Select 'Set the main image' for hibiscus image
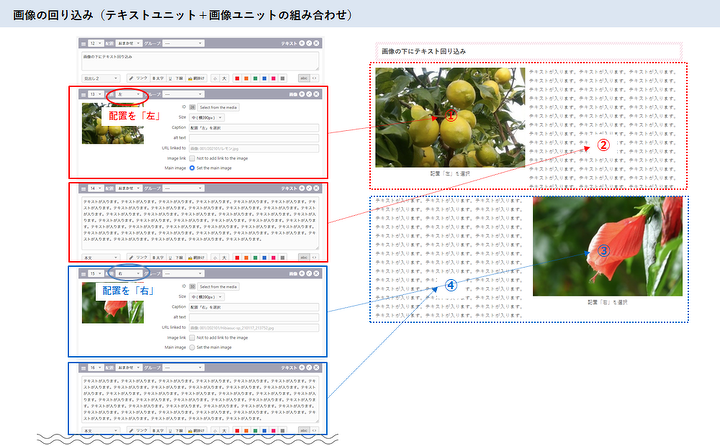The height and width of the screenshot is (446, 720). [191, 347]
